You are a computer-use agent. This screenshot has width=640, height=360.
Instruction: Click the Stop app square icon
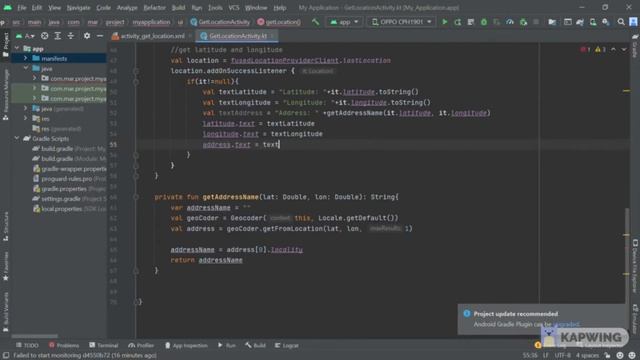(x=536, y=22)
